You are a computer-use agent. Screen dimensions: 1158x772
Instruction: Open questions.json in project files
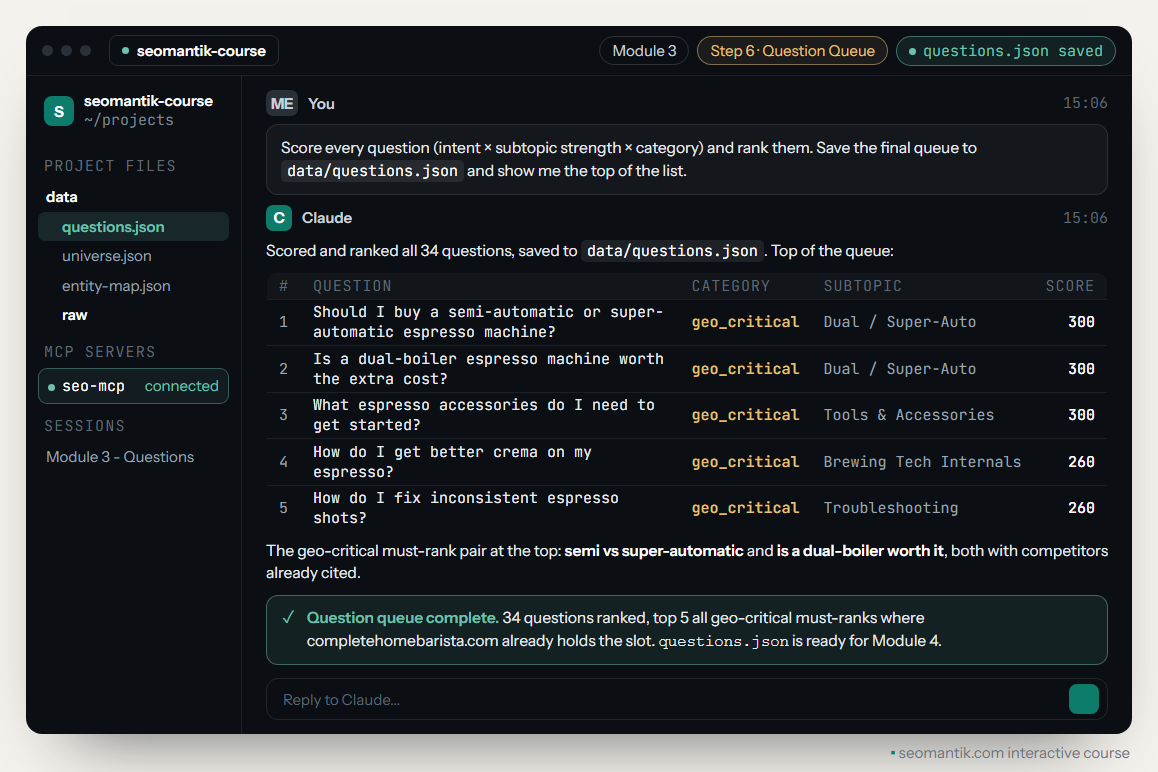click(x=134, y=227)
